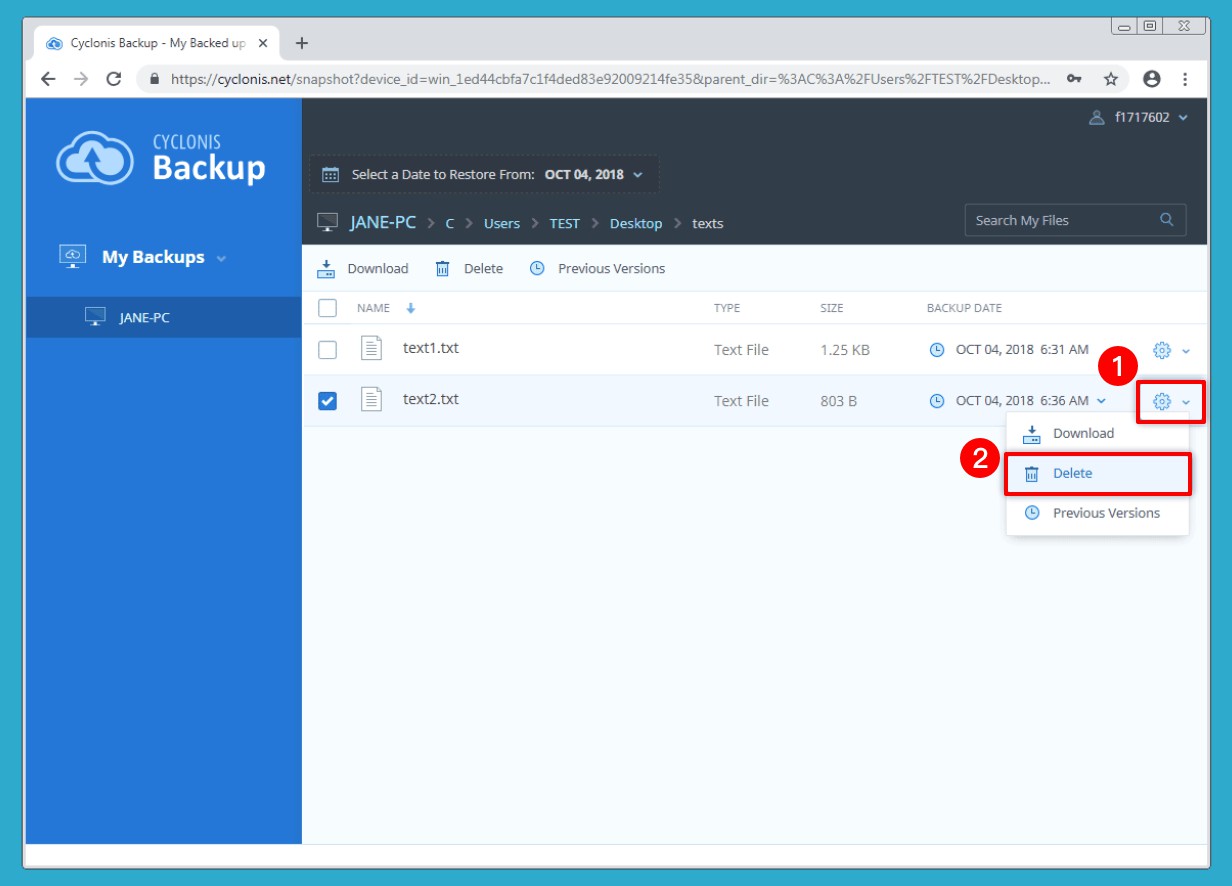Click the search magnifier icon
1232x886 pixels.
pos(1166,220)
